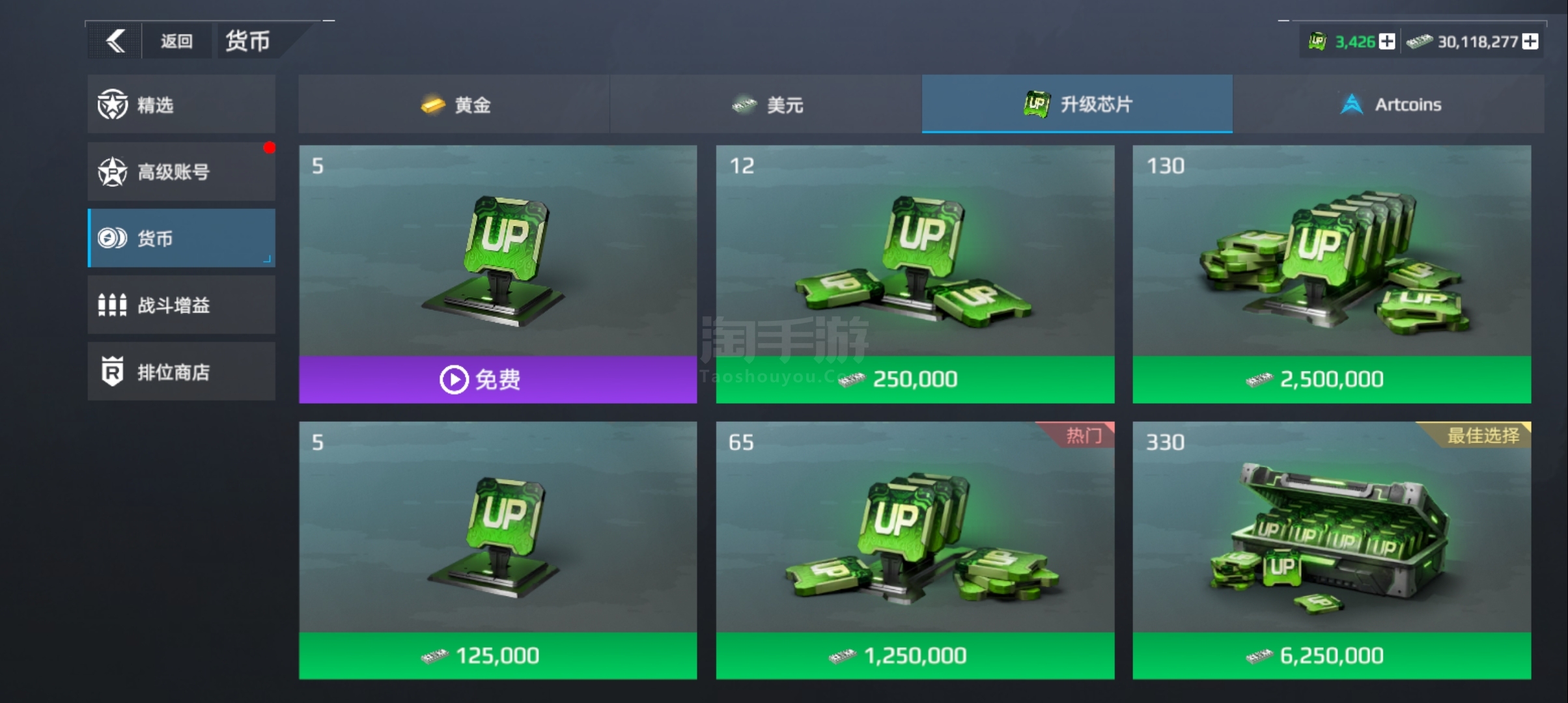Watch ad for 5 free chips
Viewport: 1568px width, 703px height.
coord(498,379)
